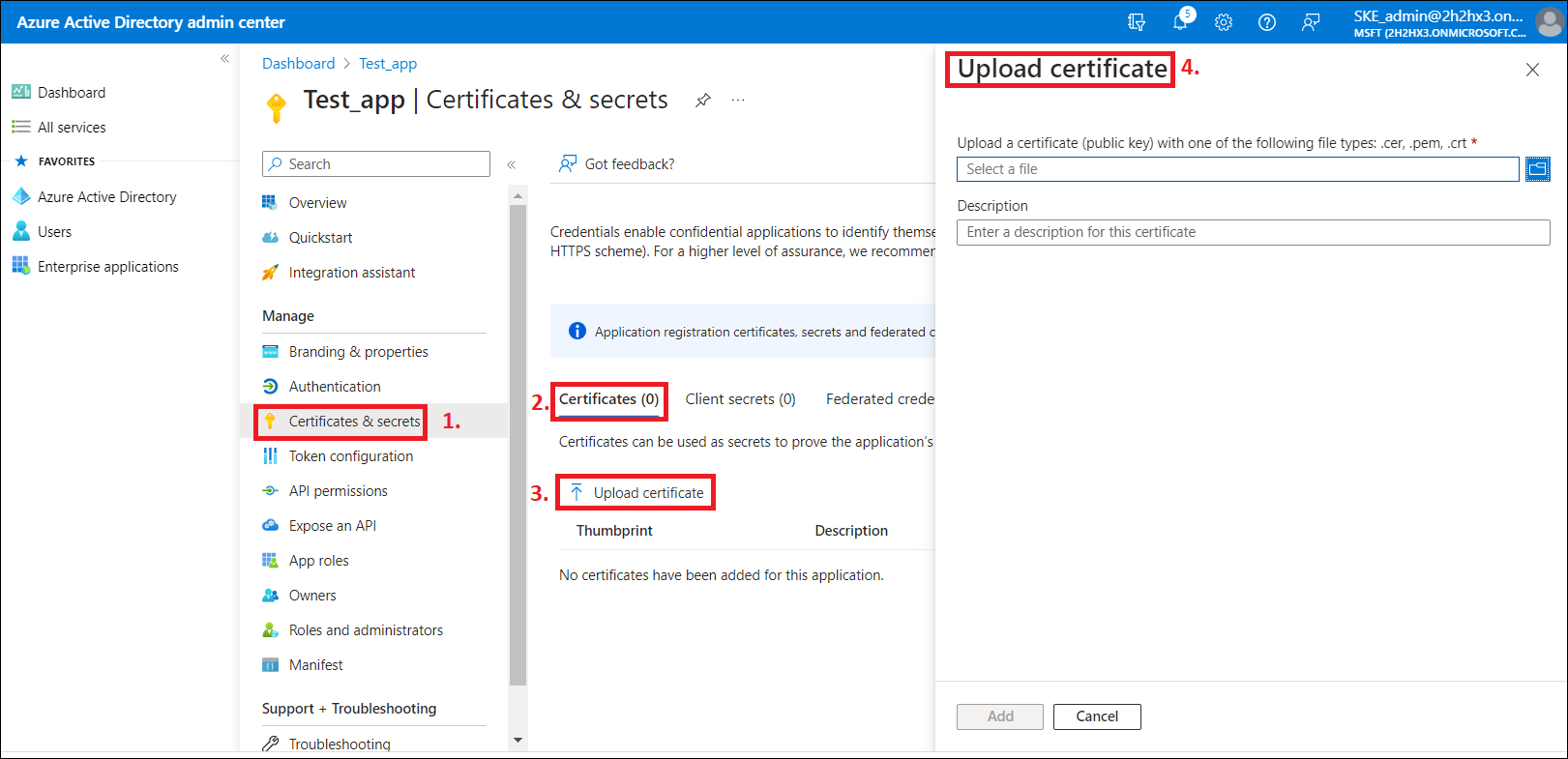The width and height of the screenshot is (1568, 759).
Task: Collapse the app menu sidebar chevron
Action: click(x=512, y=164)
